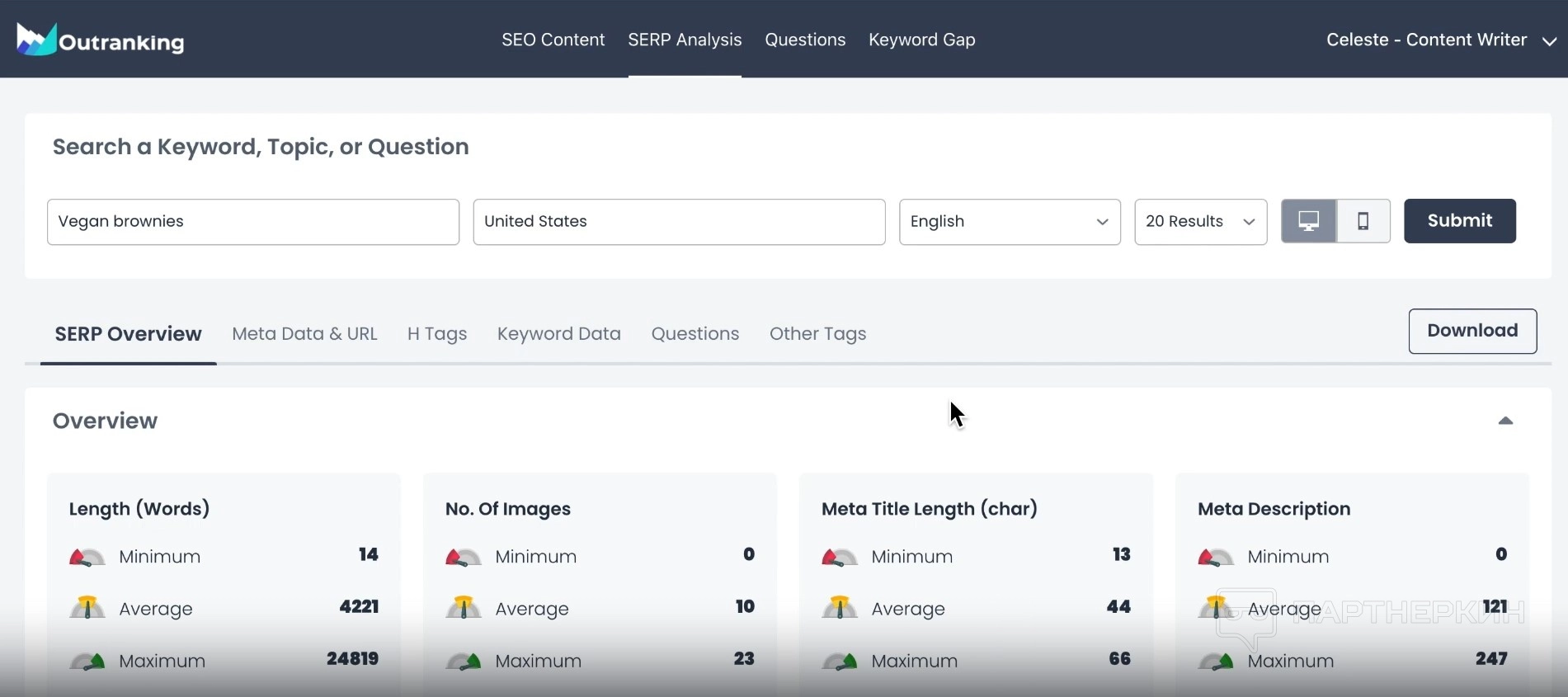The height and width of the screenshot is (697, 1568).
Task: Click yellow gauge icon beside Length Average
Action: click(87, 609)
